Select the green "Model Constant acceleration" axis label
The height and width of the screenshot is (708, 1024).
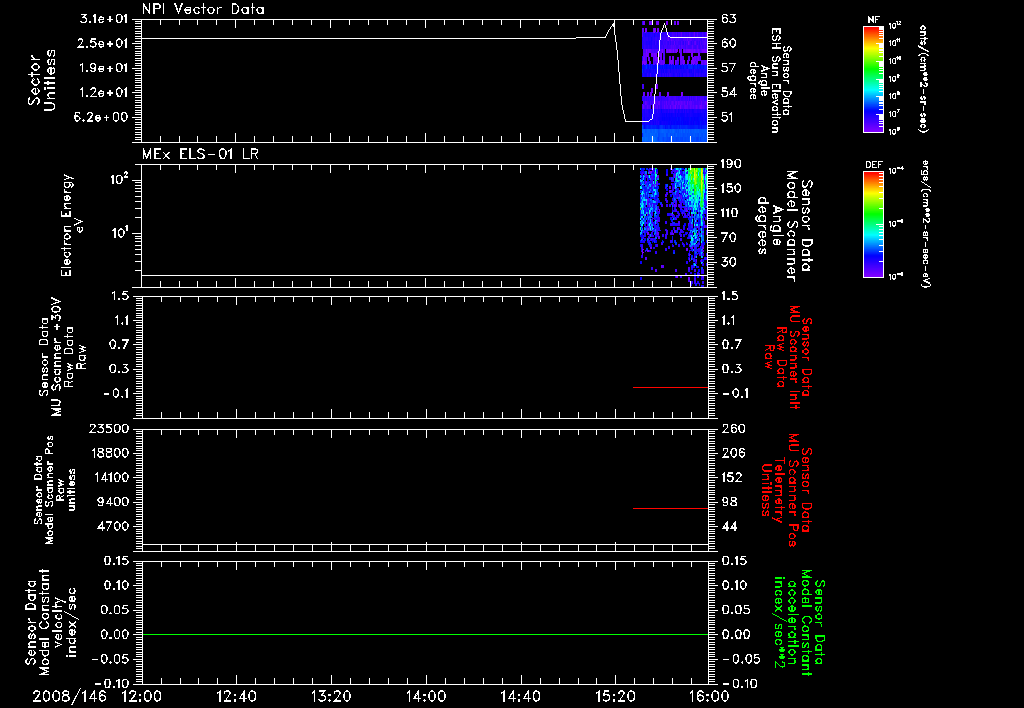799,622
